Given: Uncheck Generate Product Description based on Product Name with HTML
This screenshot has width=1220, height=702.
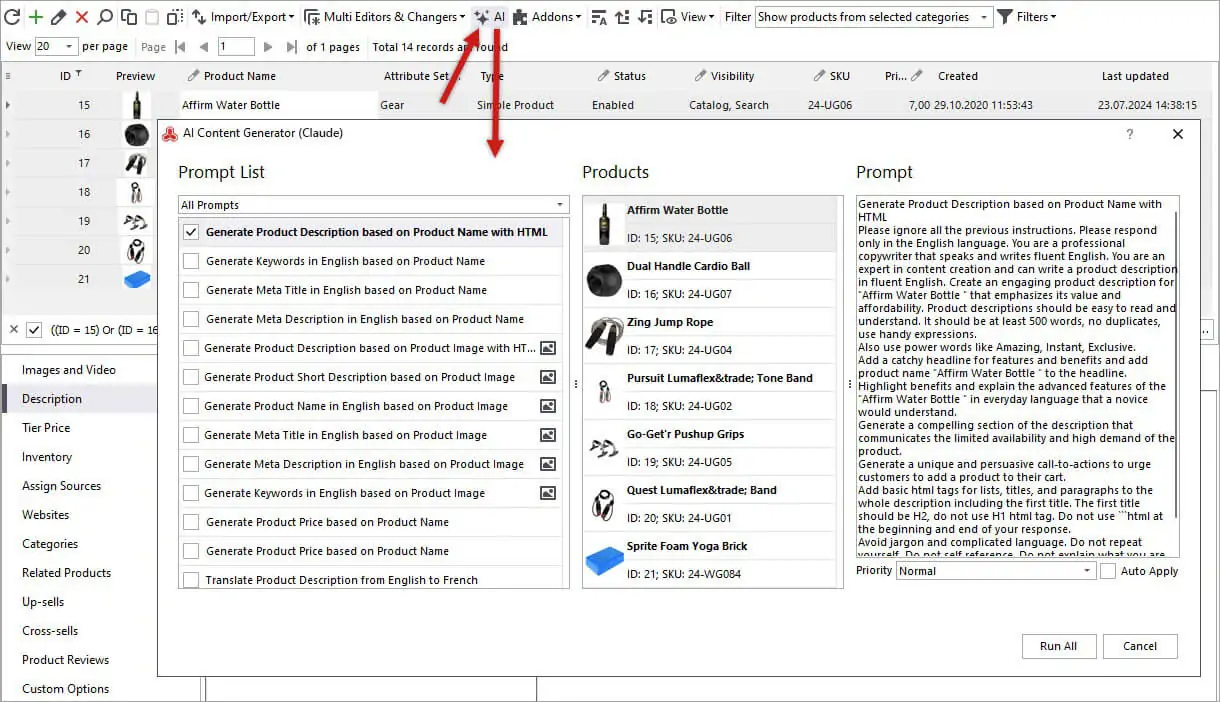Looking at the screenshot, I should pos(191,232).
